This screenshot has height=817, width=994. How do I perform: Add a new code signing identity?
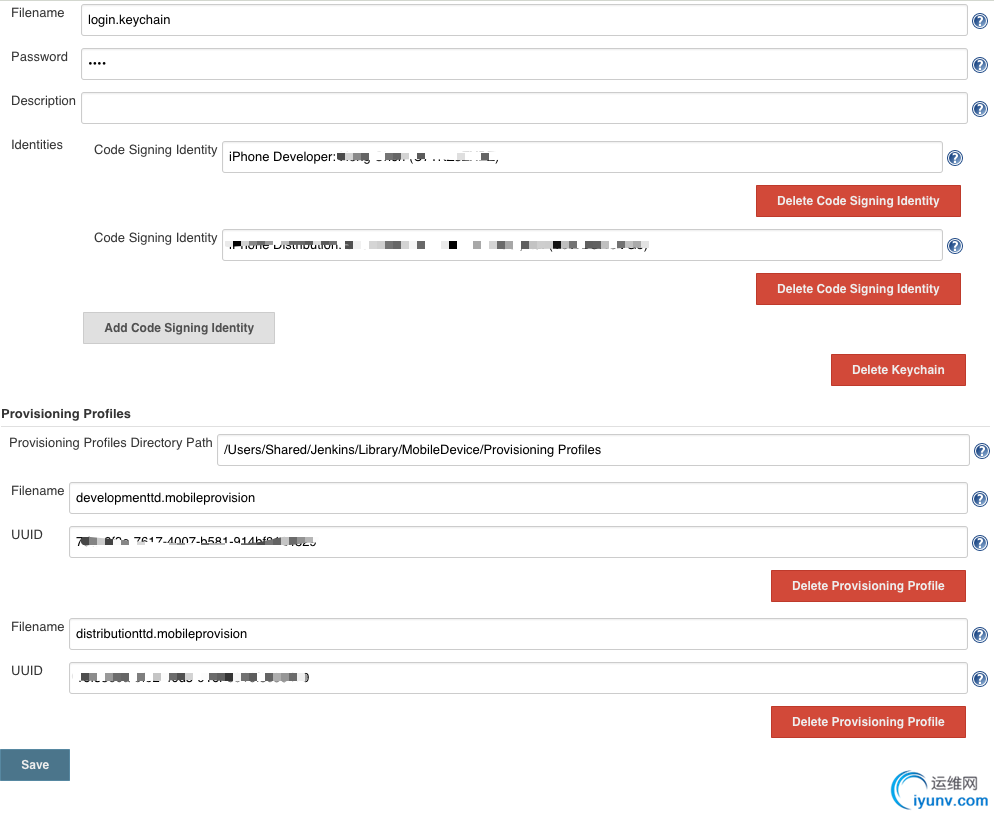click(179, 328)
